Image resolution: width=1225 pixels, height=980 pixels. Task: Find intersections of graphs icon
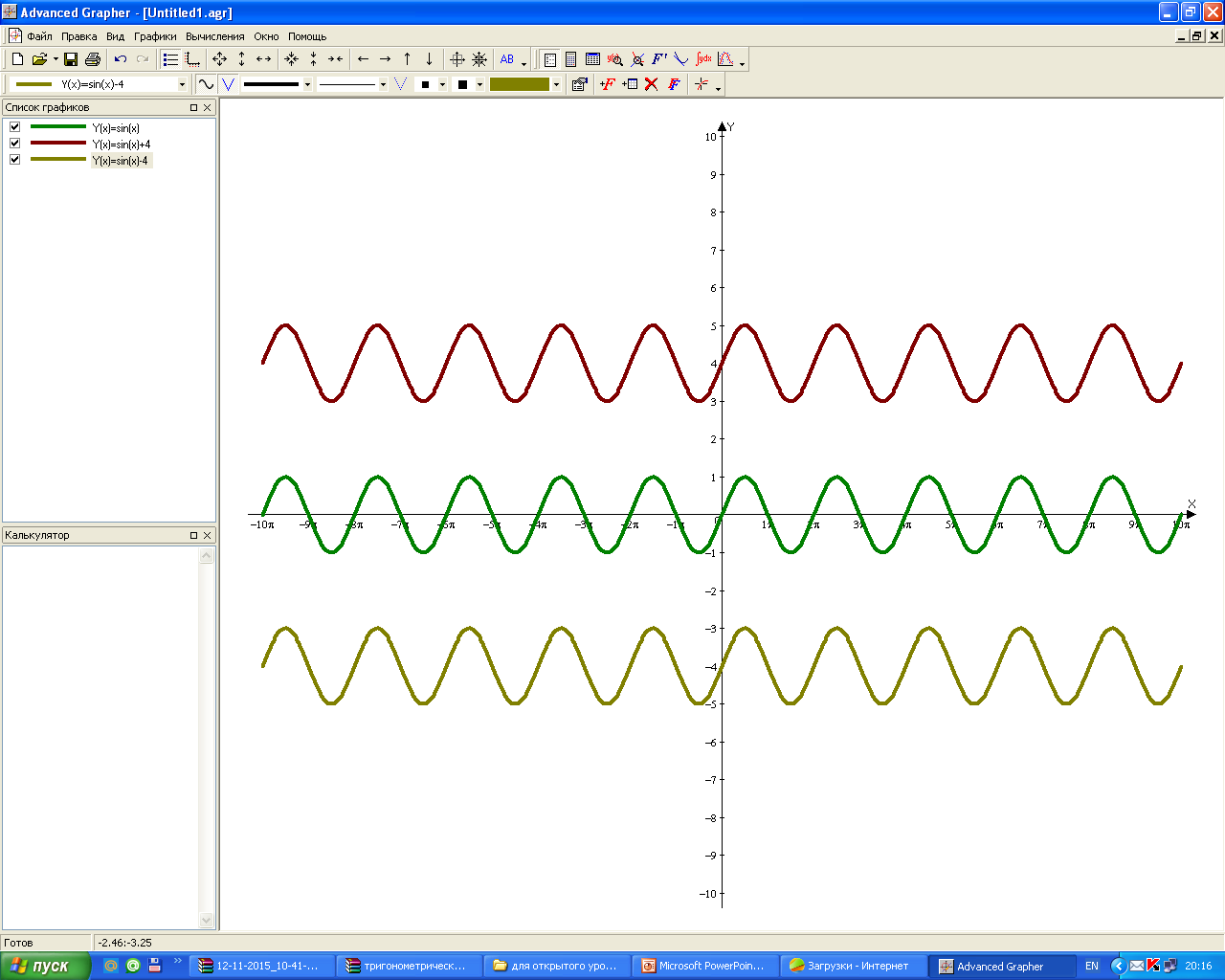[637, 59]
